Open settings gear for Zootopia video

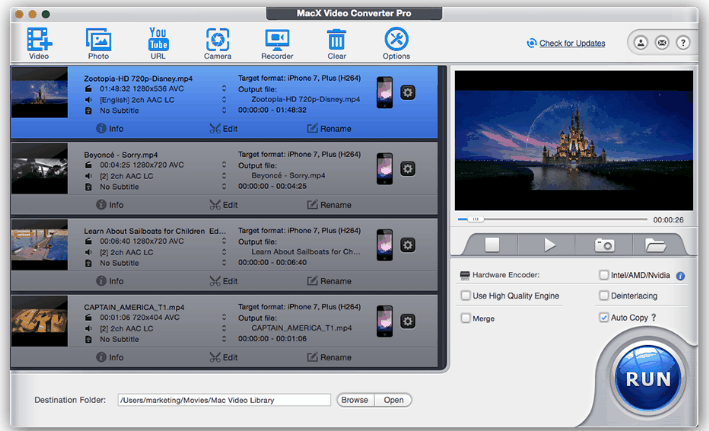[x=407, y=93]
